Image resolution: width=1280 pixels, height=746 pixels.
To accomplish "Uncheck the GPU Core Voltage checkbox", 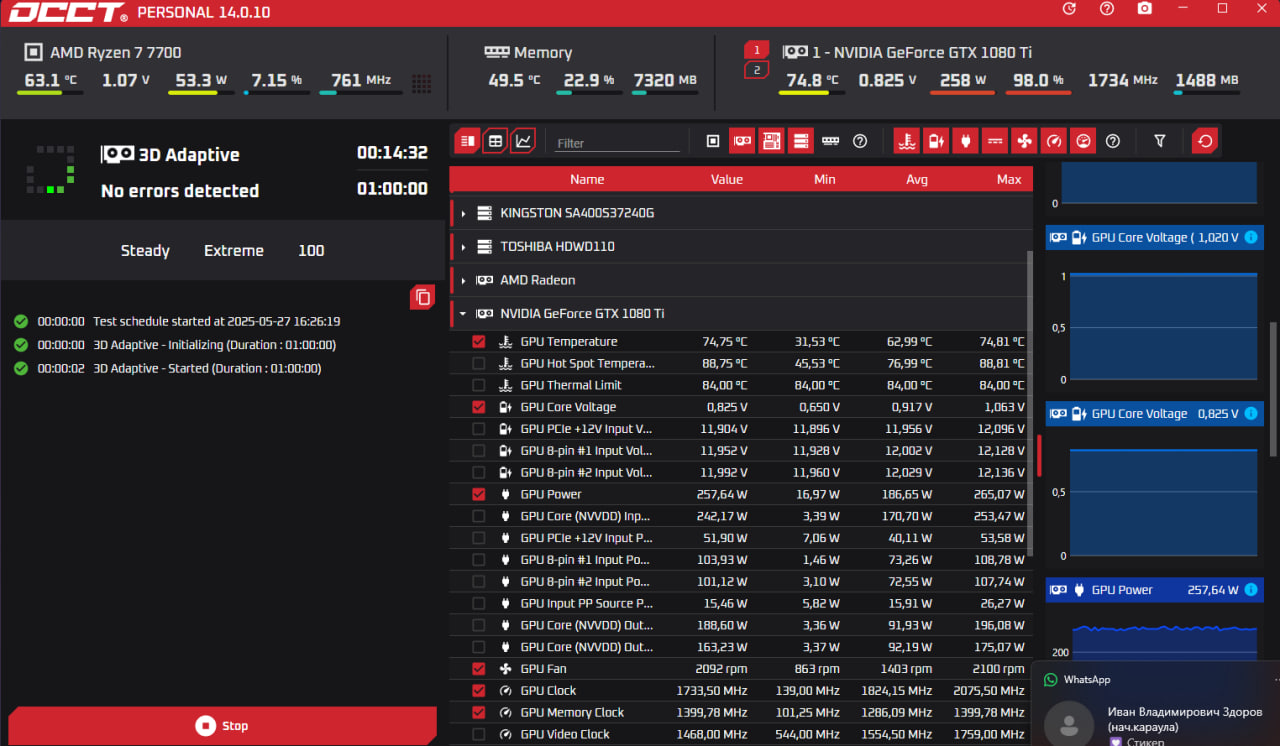I will (x=478, y=407).
